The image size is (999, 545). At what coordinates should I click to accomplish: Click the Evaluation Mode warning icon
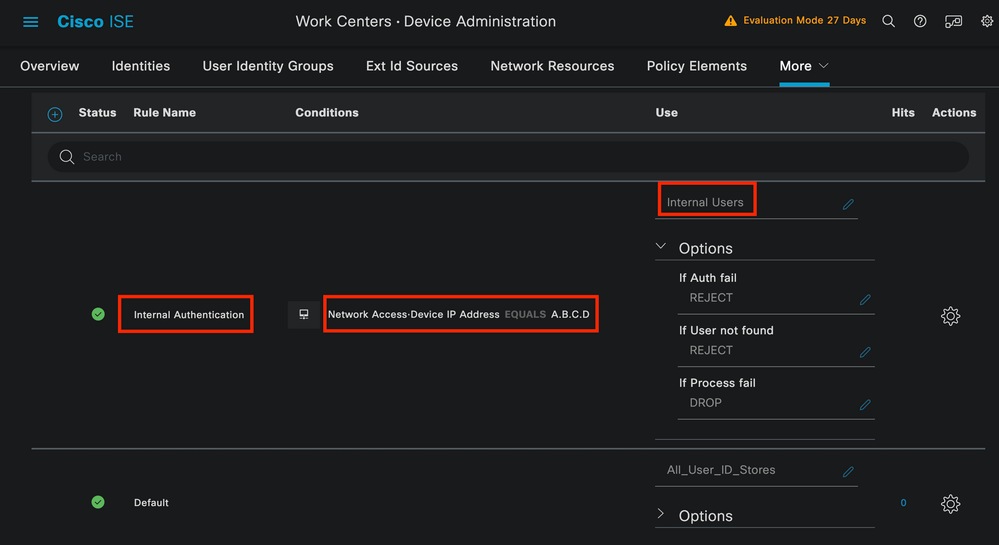pos(730,21)
